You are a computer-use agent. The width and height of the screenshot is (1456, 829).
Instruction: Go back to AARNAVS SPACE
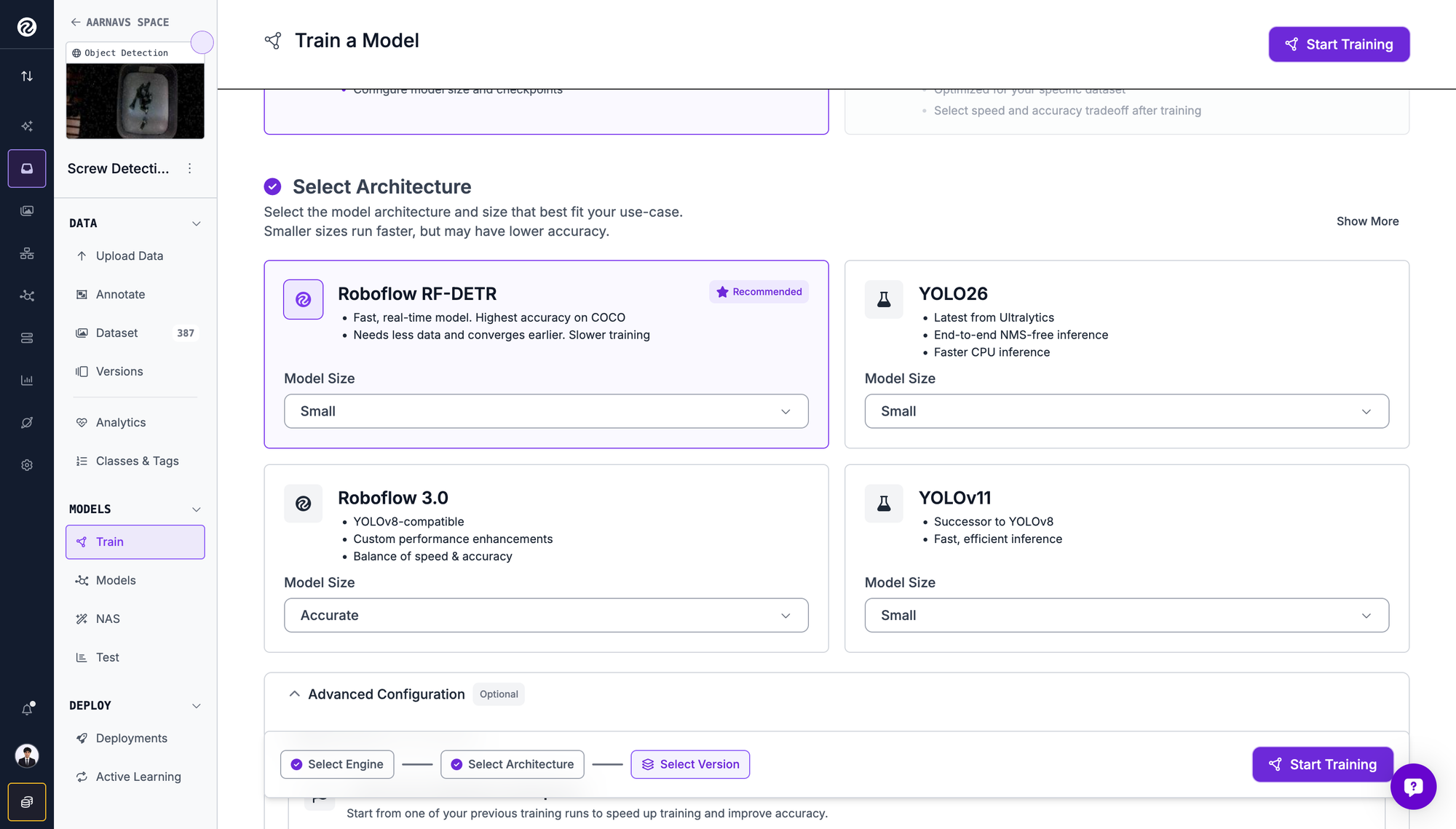pos(119,23)
